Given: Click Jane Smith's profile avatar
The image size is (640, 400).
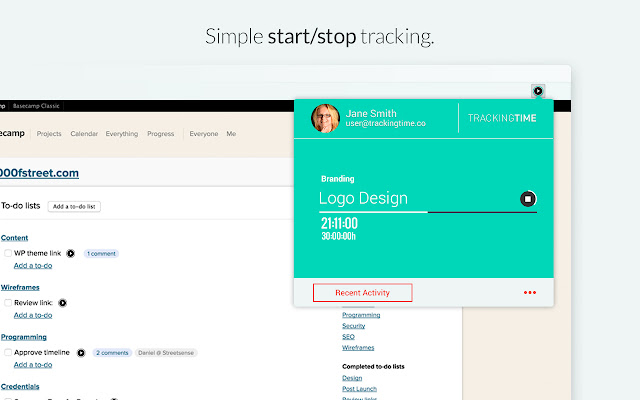Looking at the screenshot, I should 326,118.
